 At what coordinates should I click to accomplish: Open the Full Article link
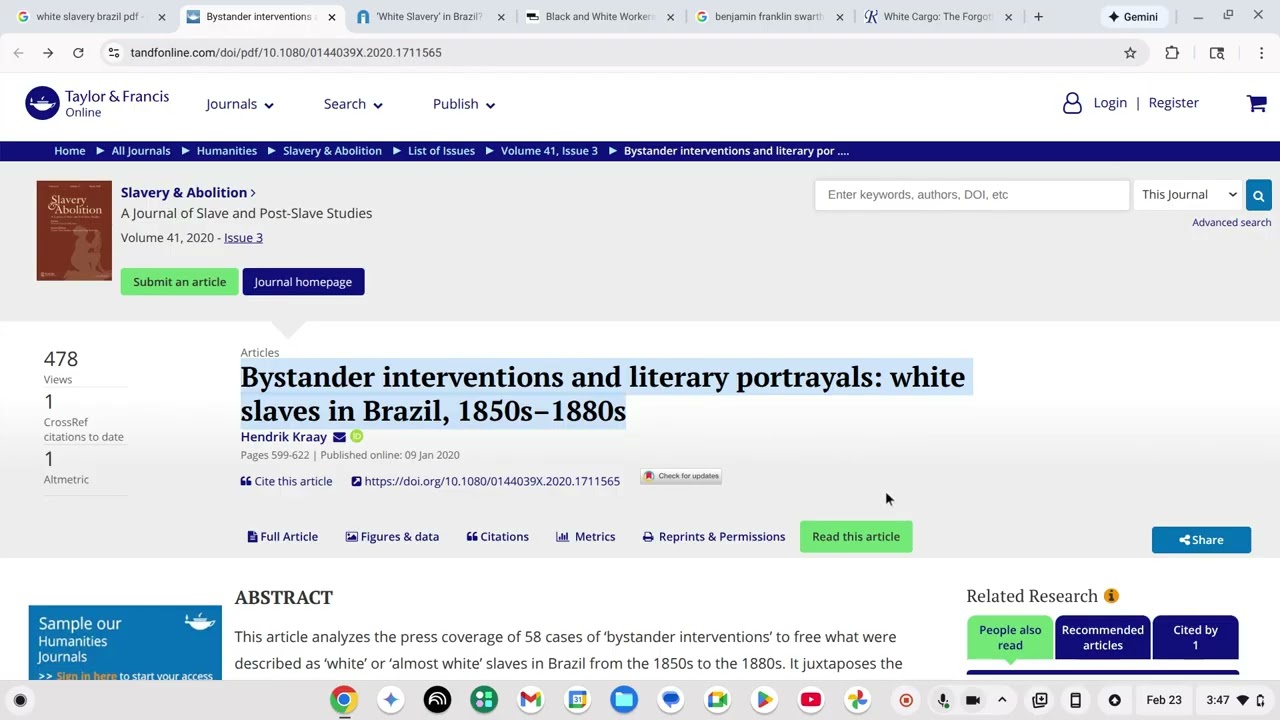coord(282,537)
